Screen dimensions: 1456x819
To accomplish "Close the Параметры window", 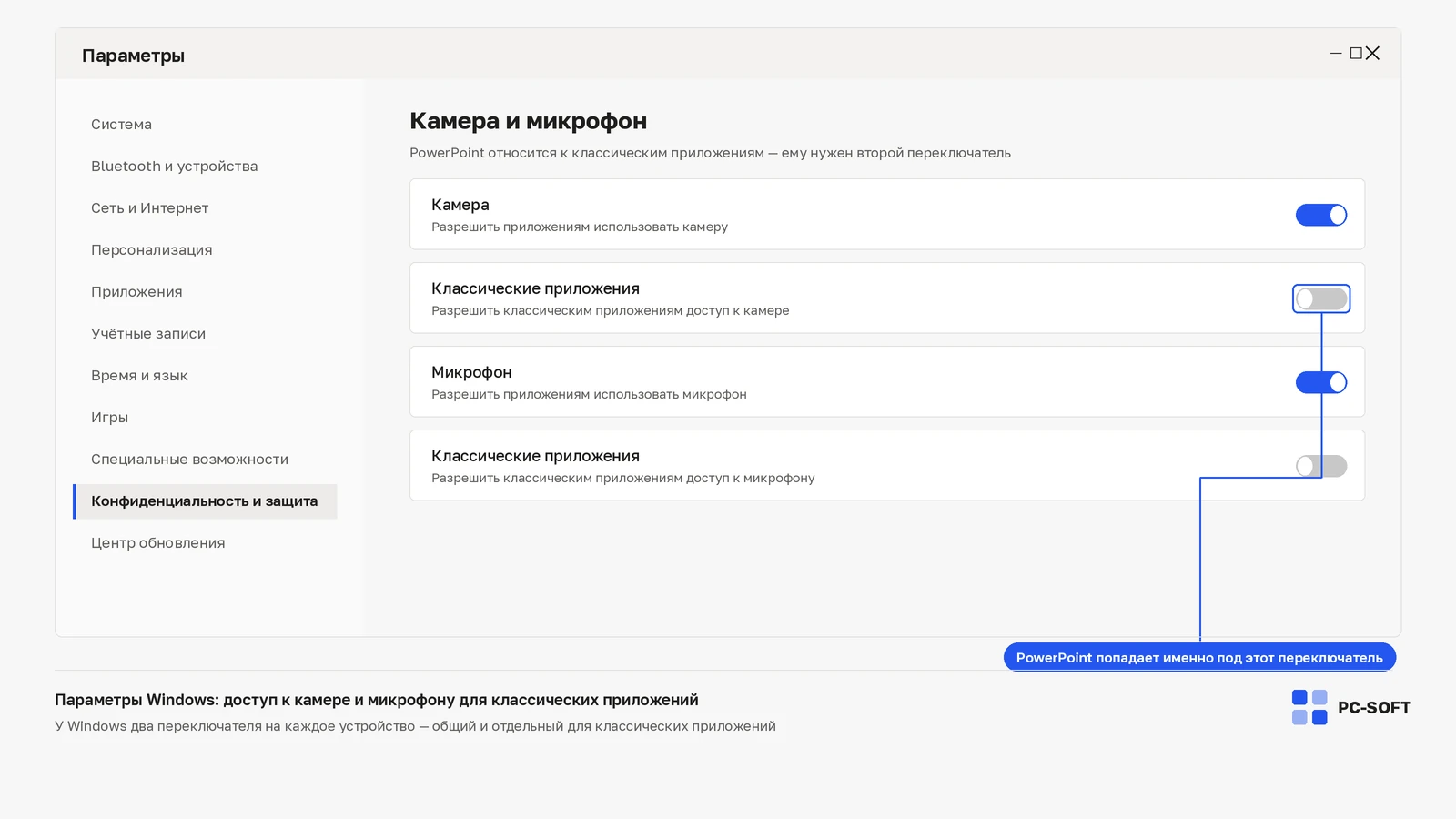I will click(x=1372, y=54).
